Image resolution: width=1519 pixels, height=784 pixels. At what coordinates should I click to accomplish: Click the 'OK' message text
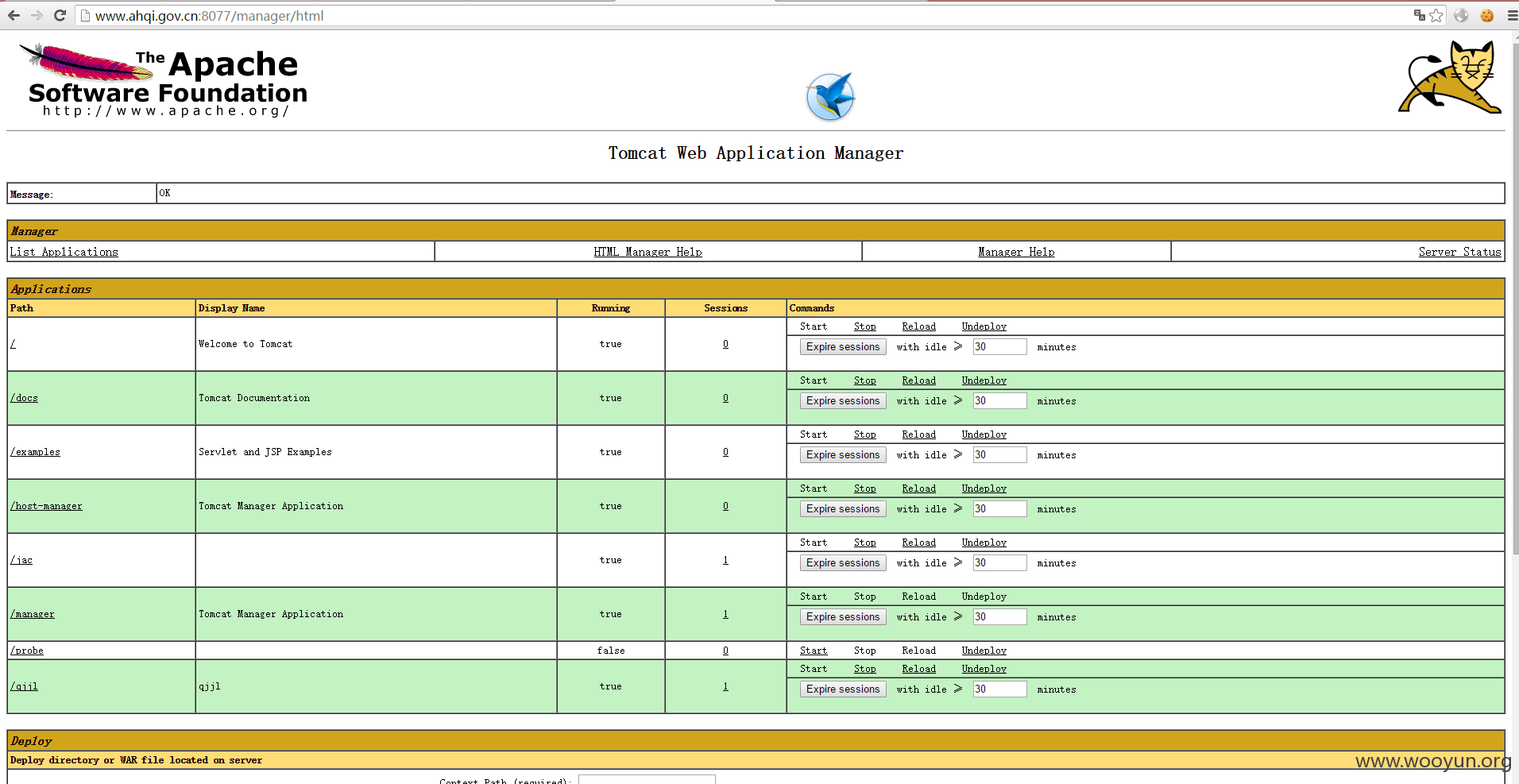pyautogui.click(x=164, y=193)
